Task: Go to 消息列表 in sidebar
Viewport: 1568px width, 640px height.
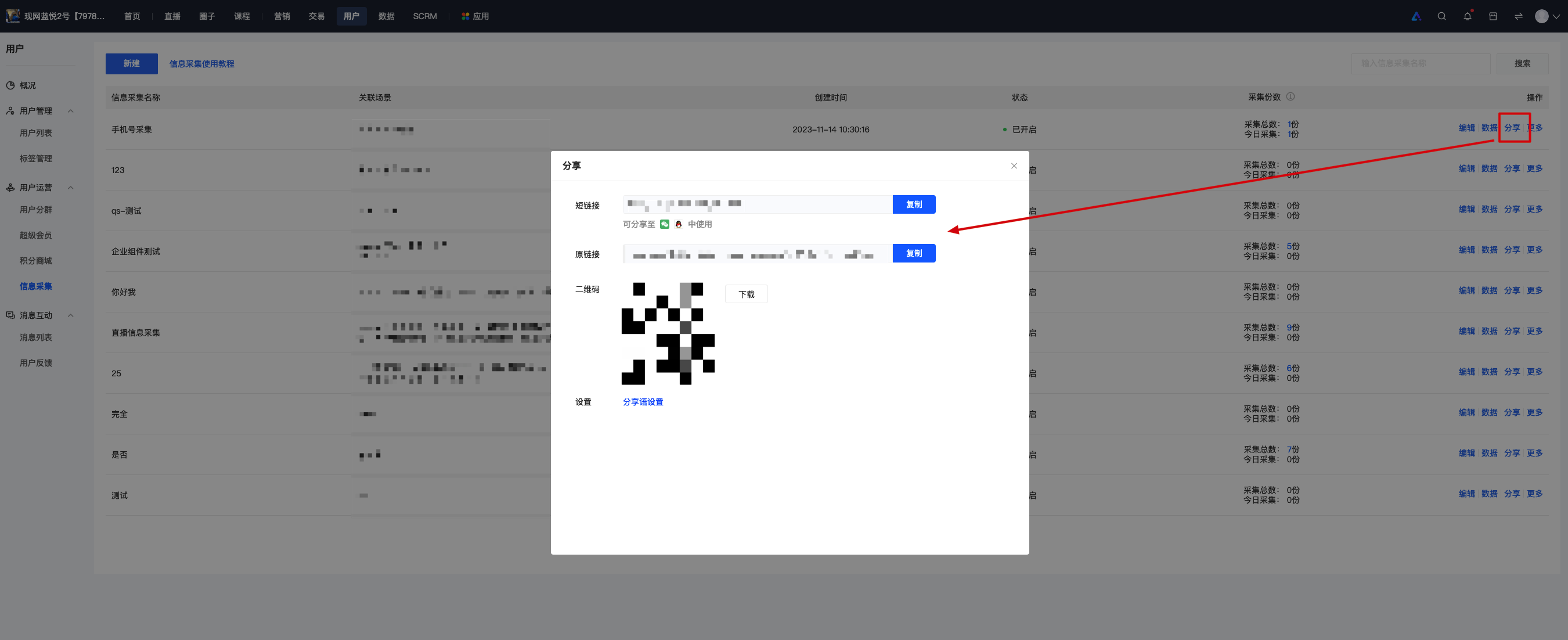Action: (35, 337)
